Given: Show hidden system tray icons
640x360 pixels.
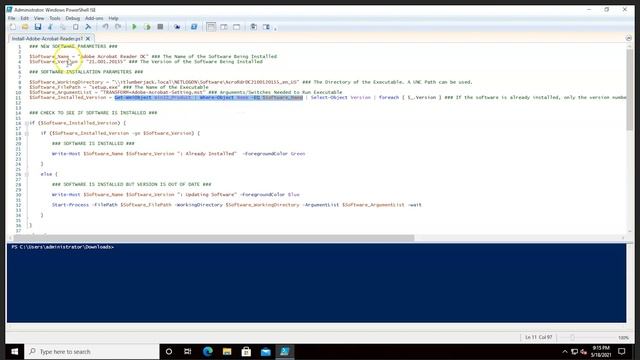Looking at the screenshot, I should tap(565, 351).
